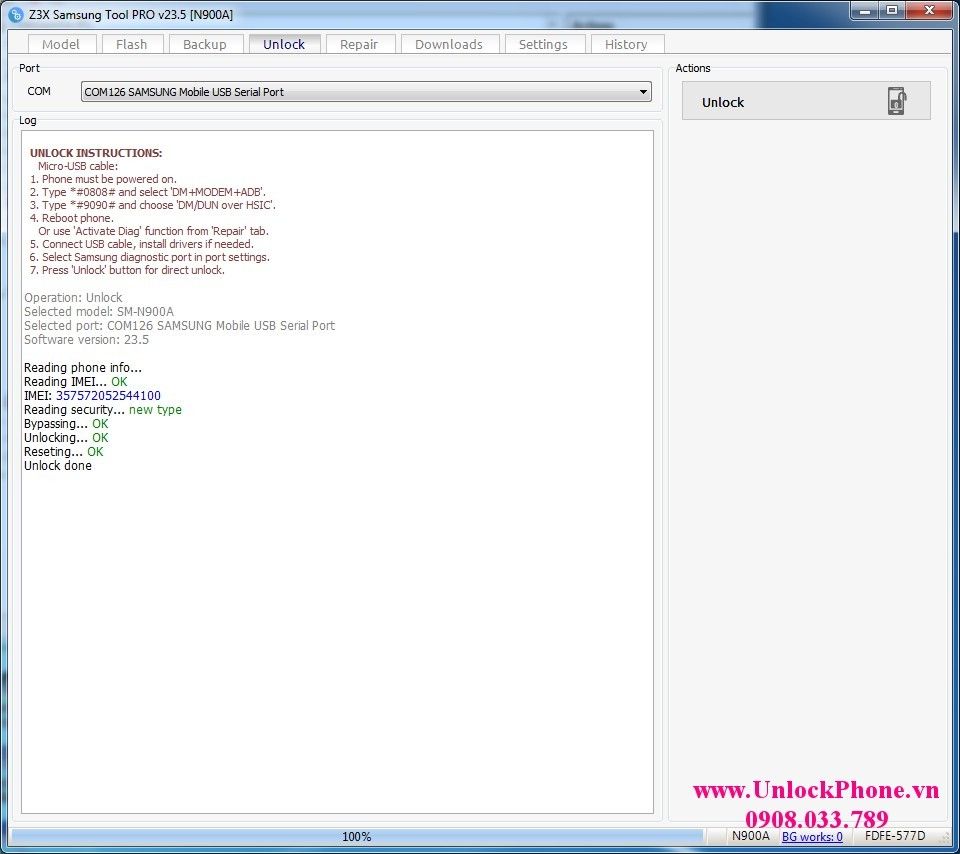The height and width of the screenshot is (854, 960).
Task: Open the Settings tab
Action: [x=543, y=44]
